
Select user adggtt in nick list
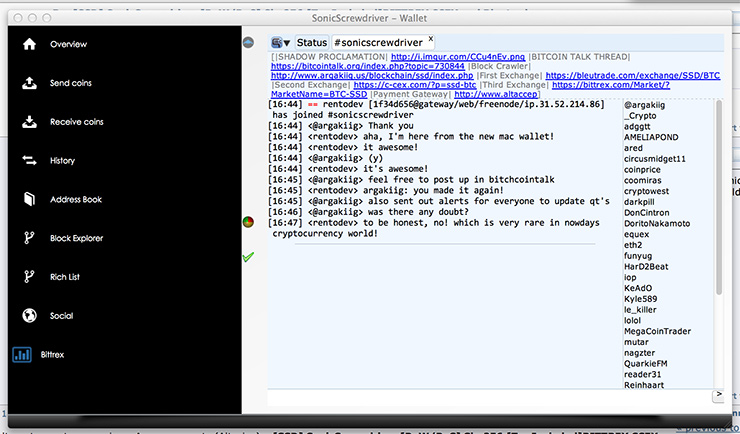(x=637, y=126)
